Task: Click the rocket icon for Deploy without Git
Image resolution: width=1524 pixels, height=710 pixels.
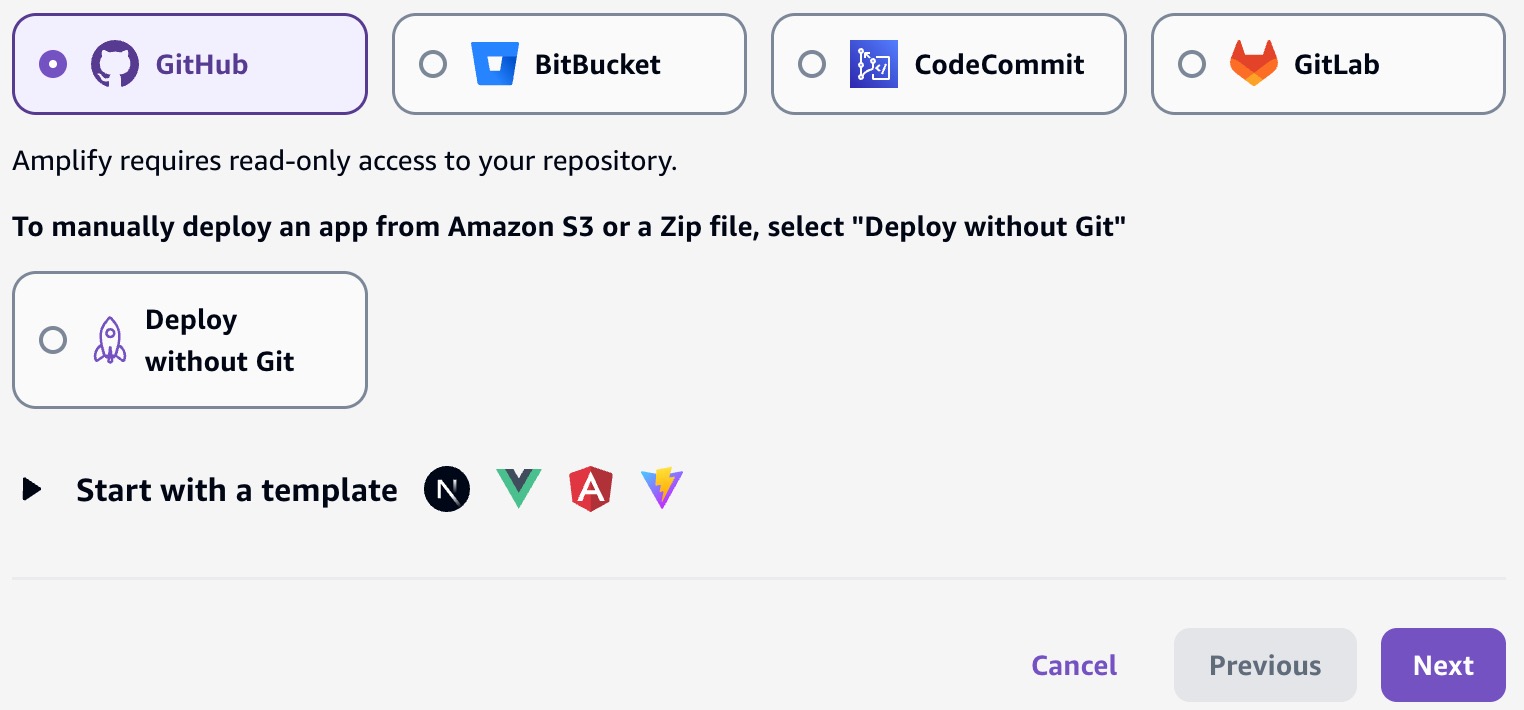Action: pos(110,340)
